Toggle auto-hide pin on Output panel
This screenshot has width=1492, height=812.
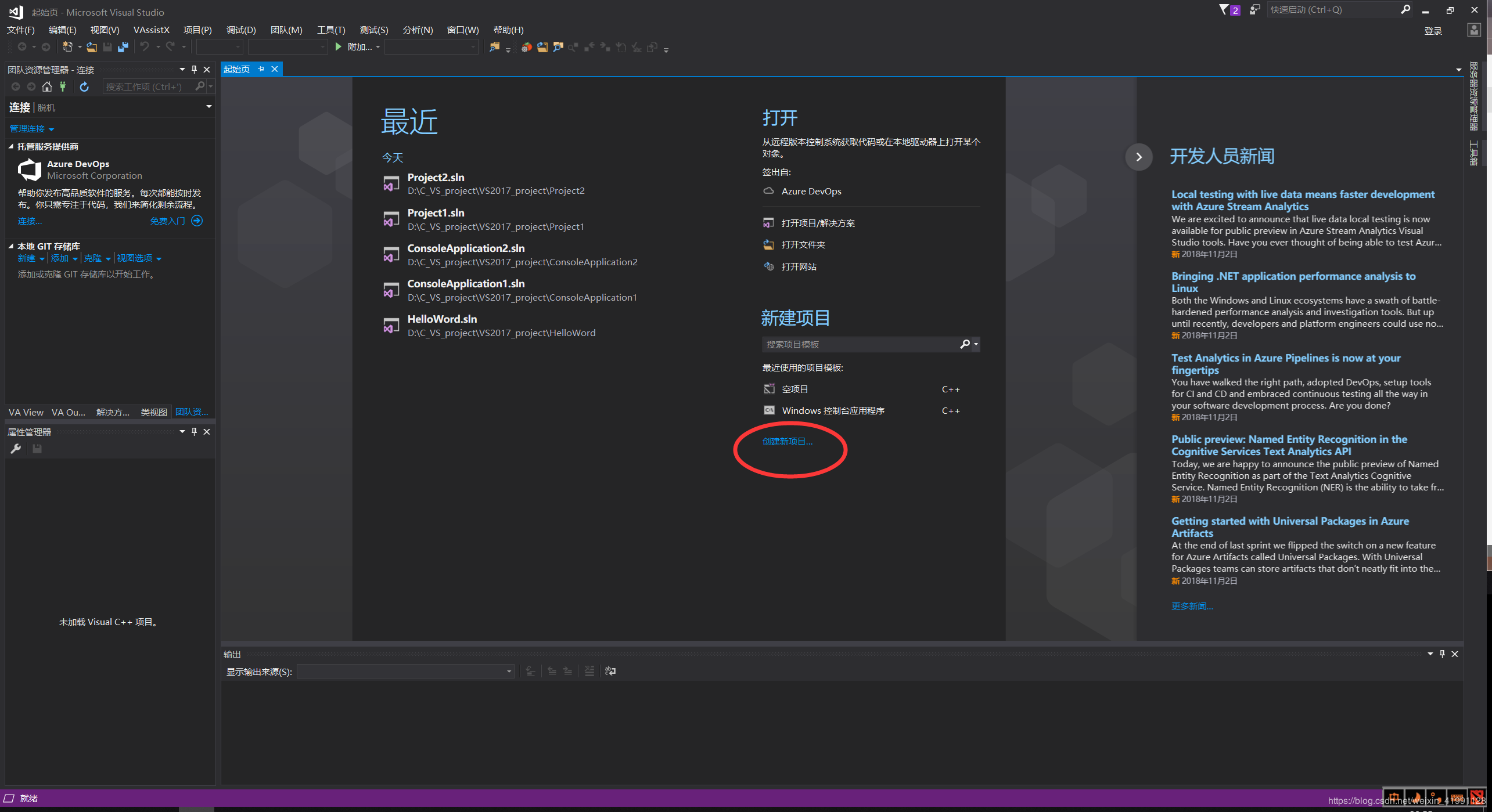(1442, 654)
